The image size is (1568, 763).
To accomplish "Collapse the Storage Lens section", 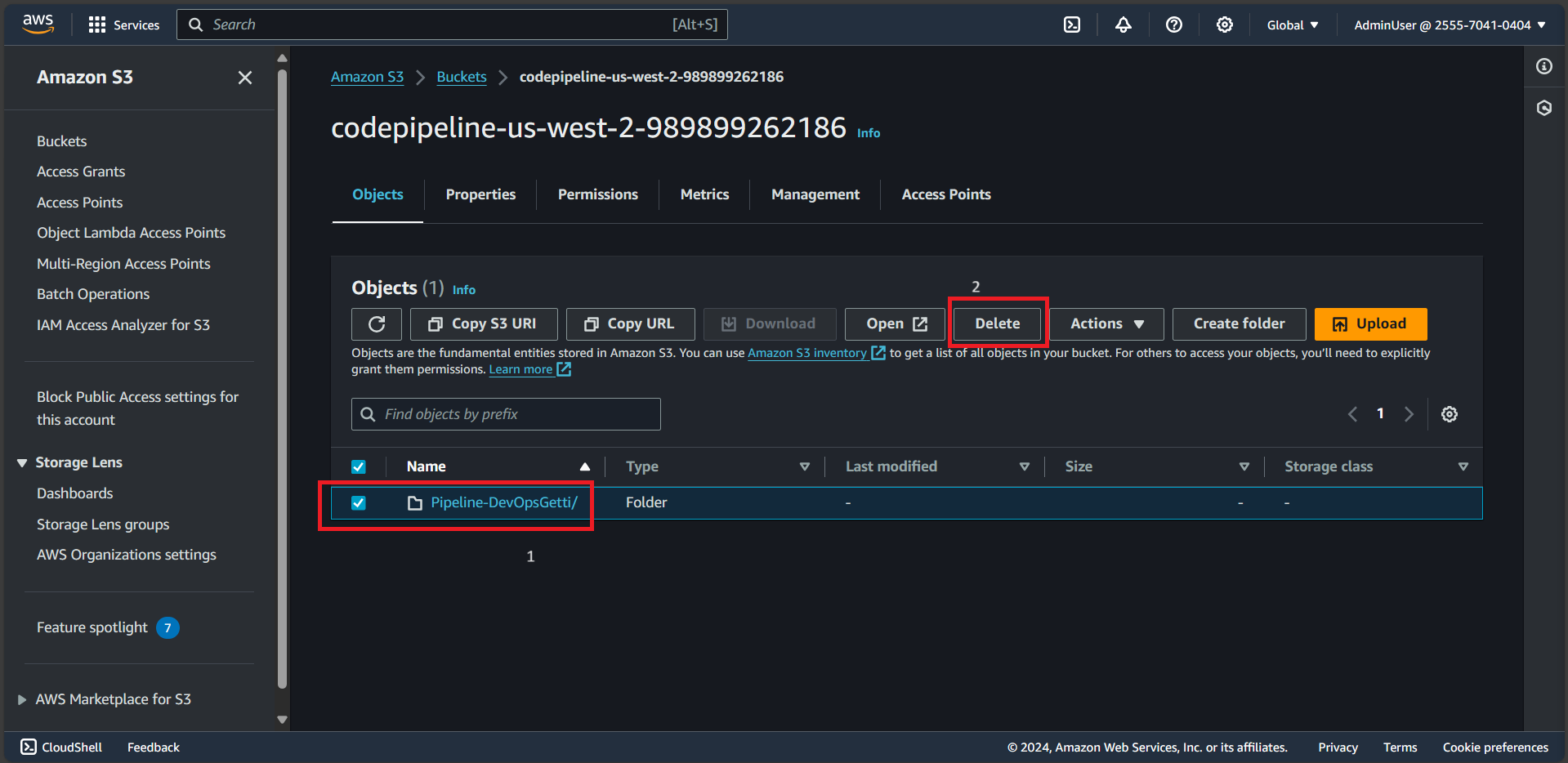I will pos(22,463).
